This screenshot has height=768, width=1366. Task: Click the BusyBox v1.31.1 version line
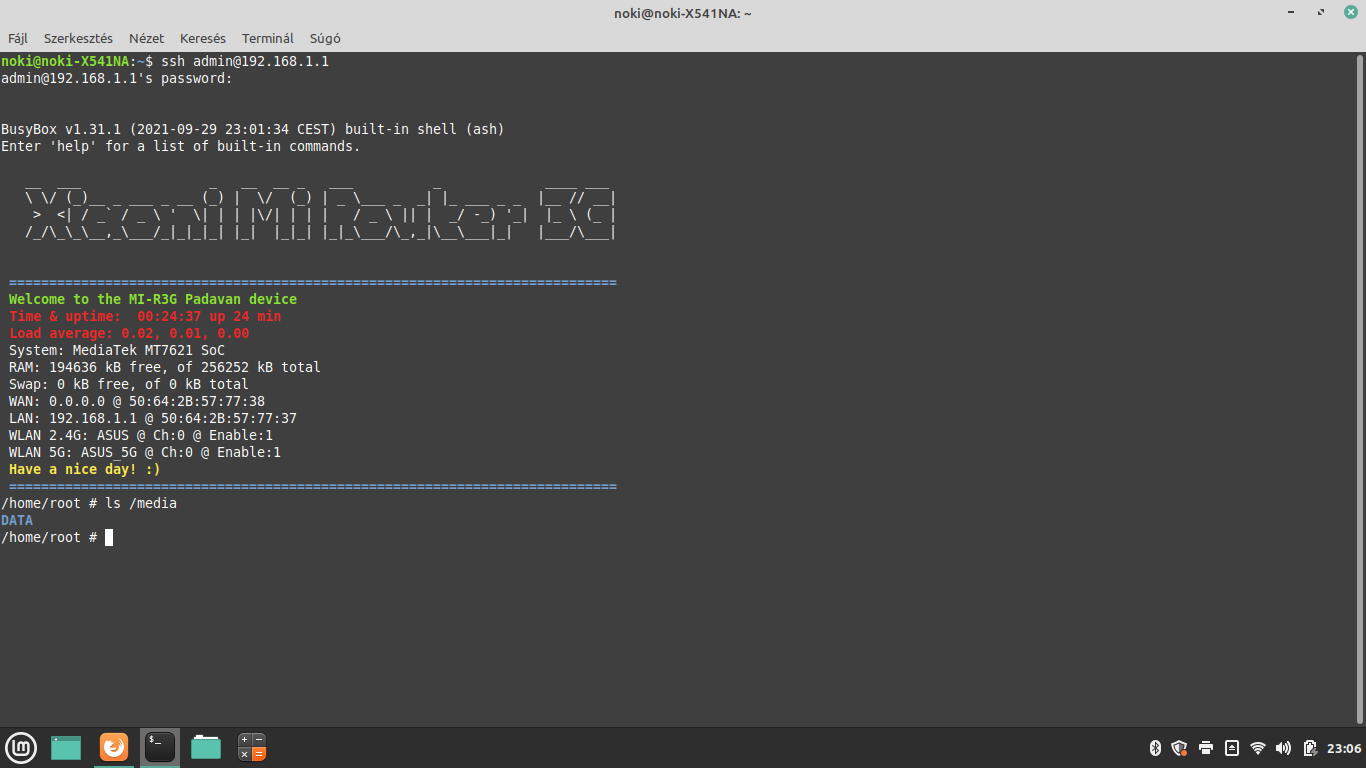tap(253, 129)
